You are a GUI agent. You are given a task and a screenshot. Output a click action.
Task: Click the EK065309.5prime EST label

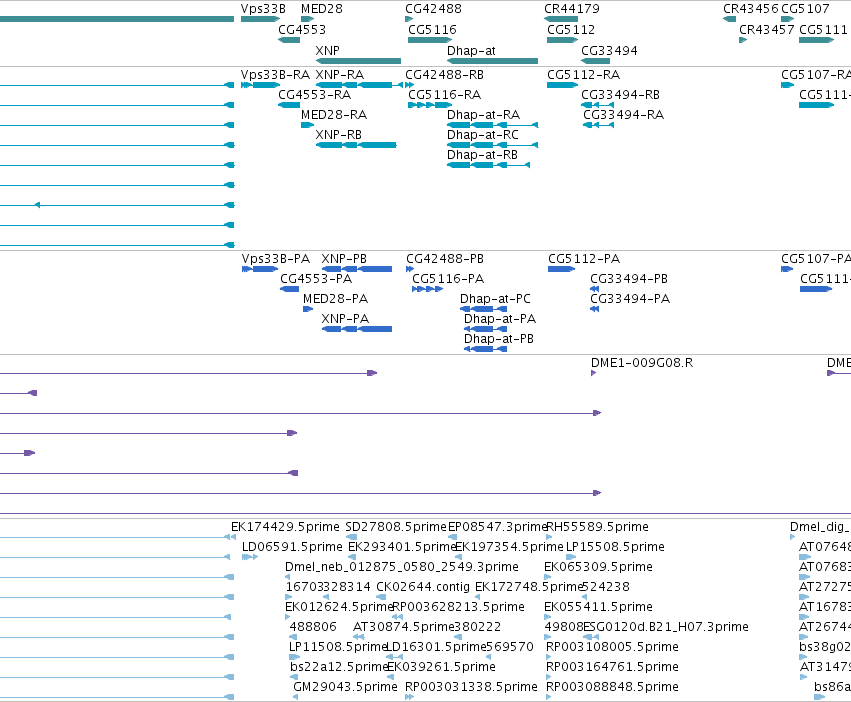point(598,567)
